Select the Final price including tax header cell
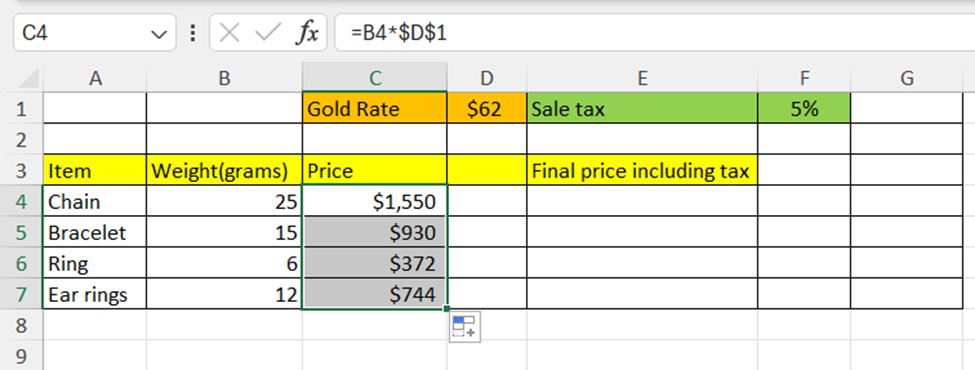975x370 pixels. 642,170
